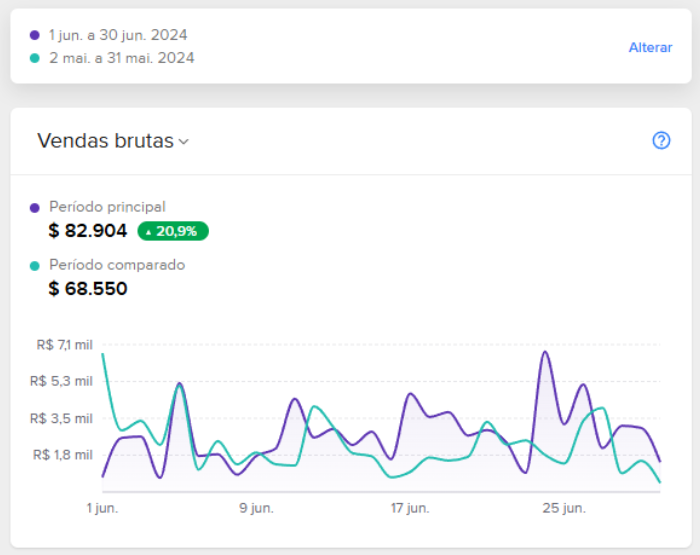700x555 pixels.
Task: Click the '17 jun.' x-axis label
Action: (410, 508)
